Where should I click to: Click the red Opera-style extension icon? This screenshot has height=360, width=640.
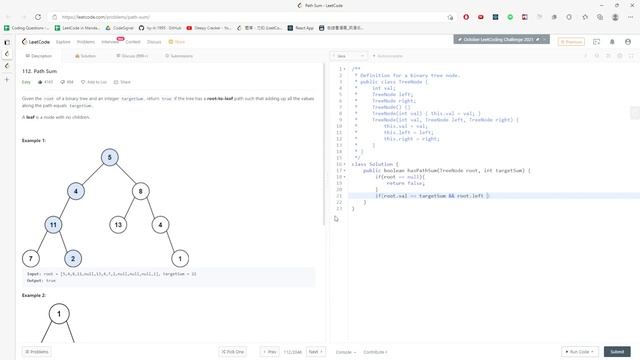466,17
